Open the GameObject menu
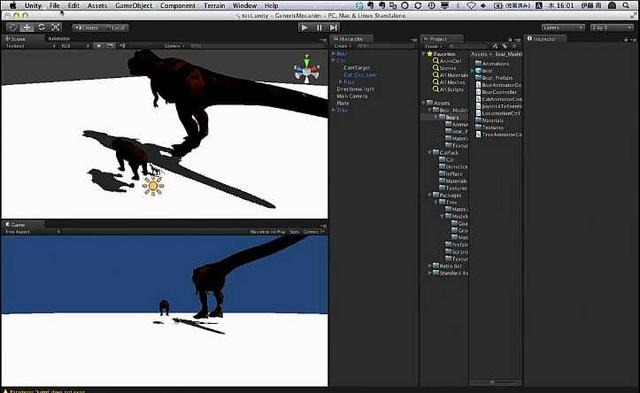640x393 pixels. [134, 6]
